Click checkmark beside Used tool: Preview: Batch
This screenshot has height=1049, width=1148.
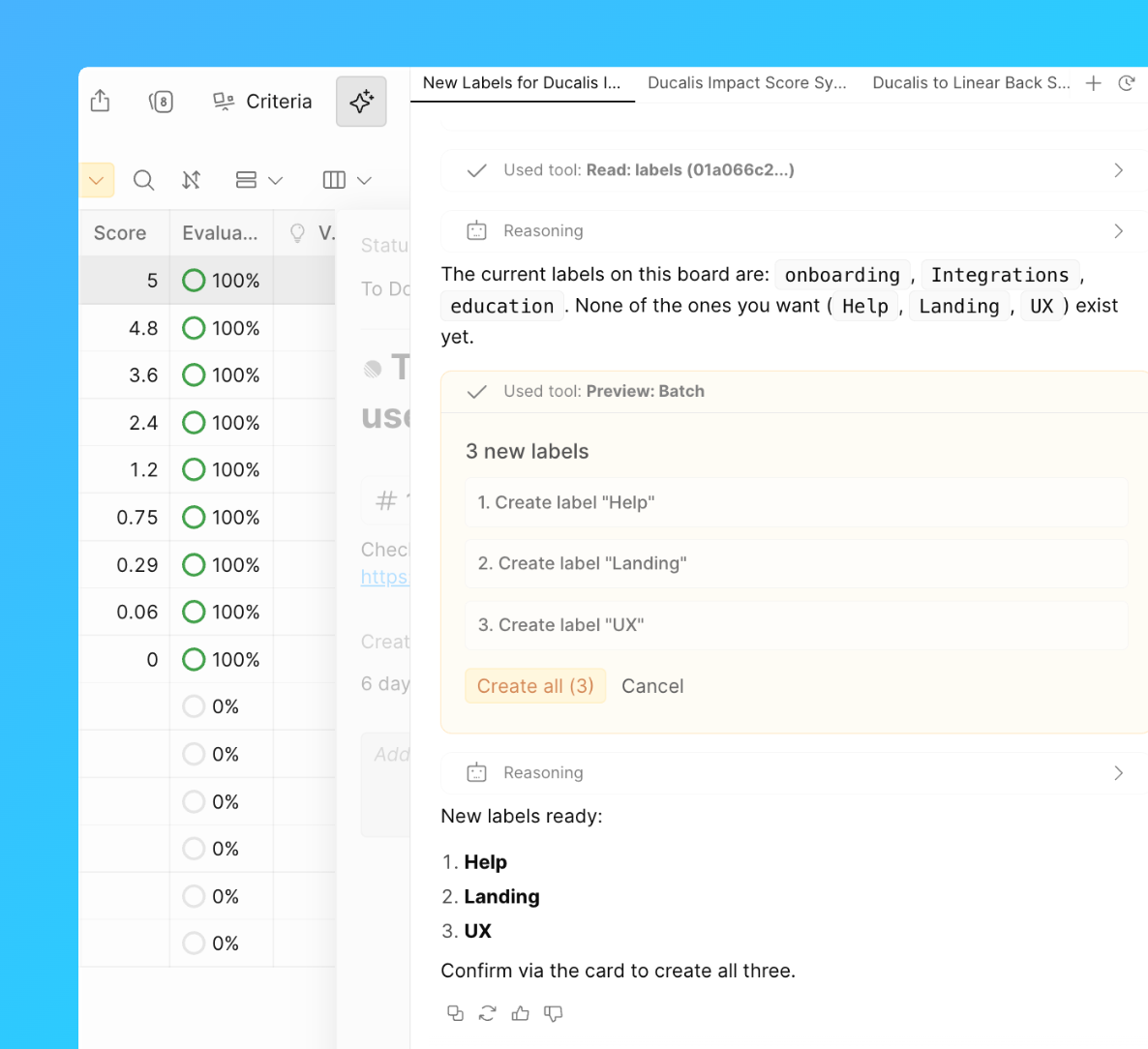click(476, 392)
